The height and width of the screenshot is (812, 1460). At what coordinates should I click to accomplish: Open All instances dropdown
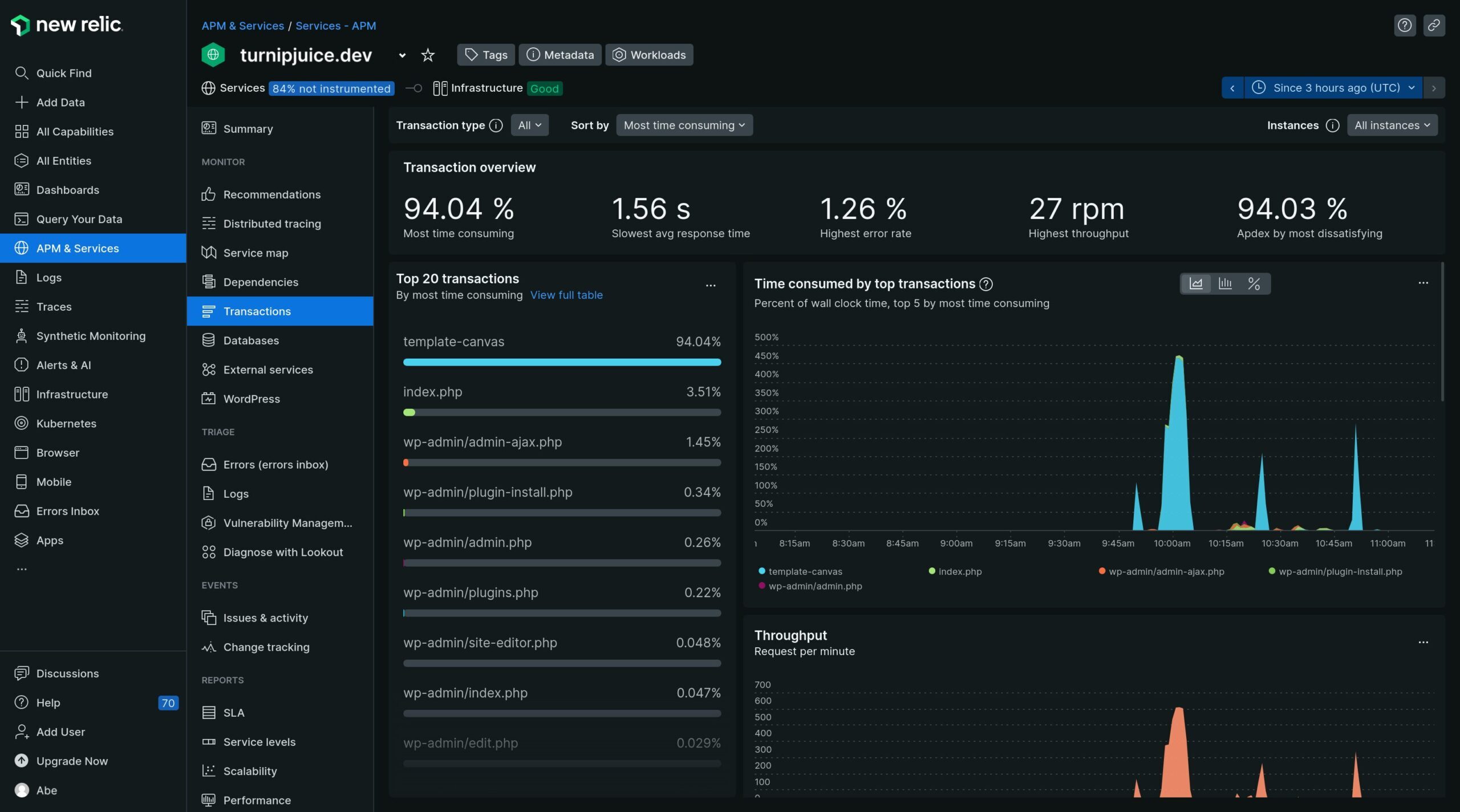(1392, 125)
